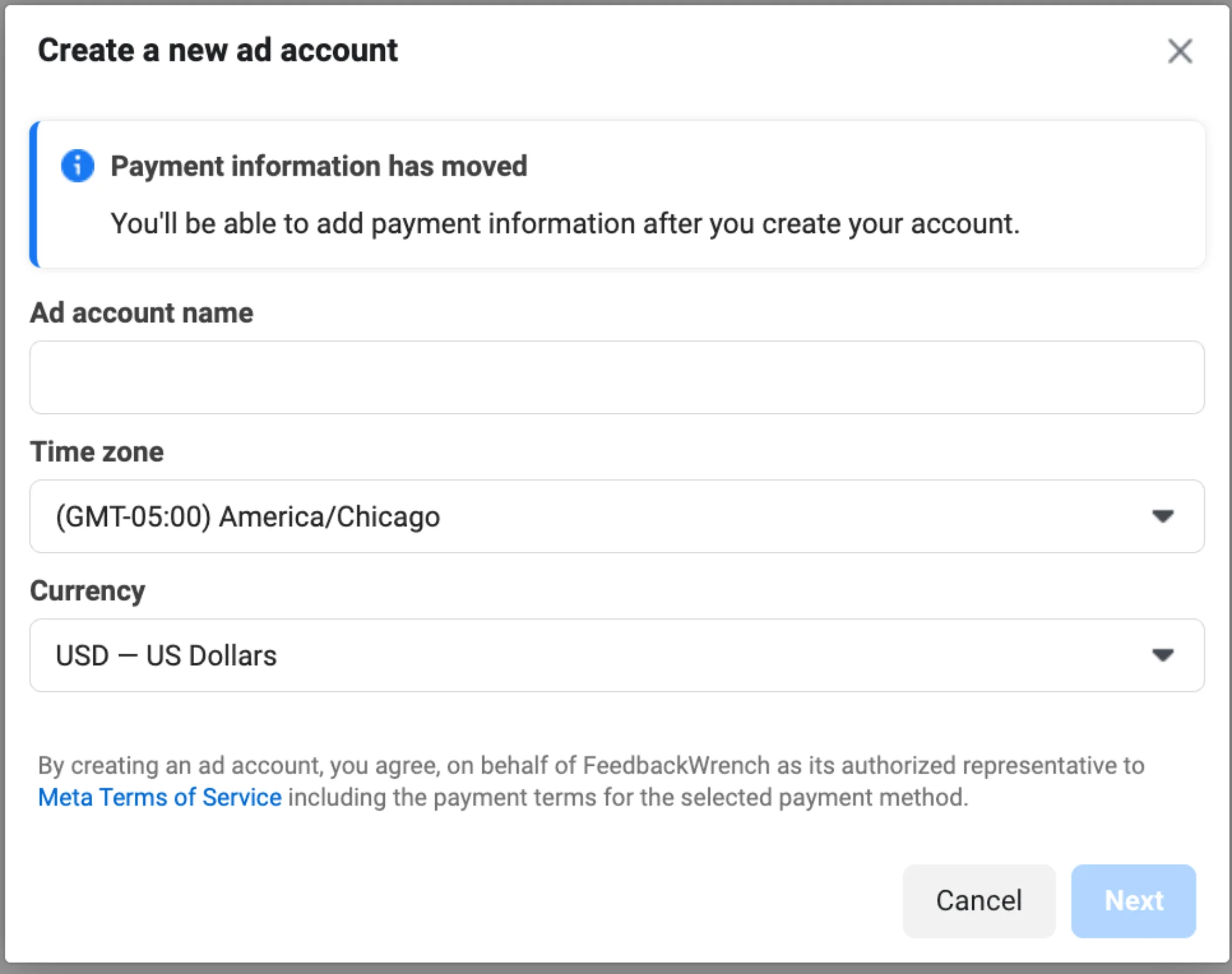Click the blue info icon in the notice
The image size is (1232, 974).
(77, 166)
